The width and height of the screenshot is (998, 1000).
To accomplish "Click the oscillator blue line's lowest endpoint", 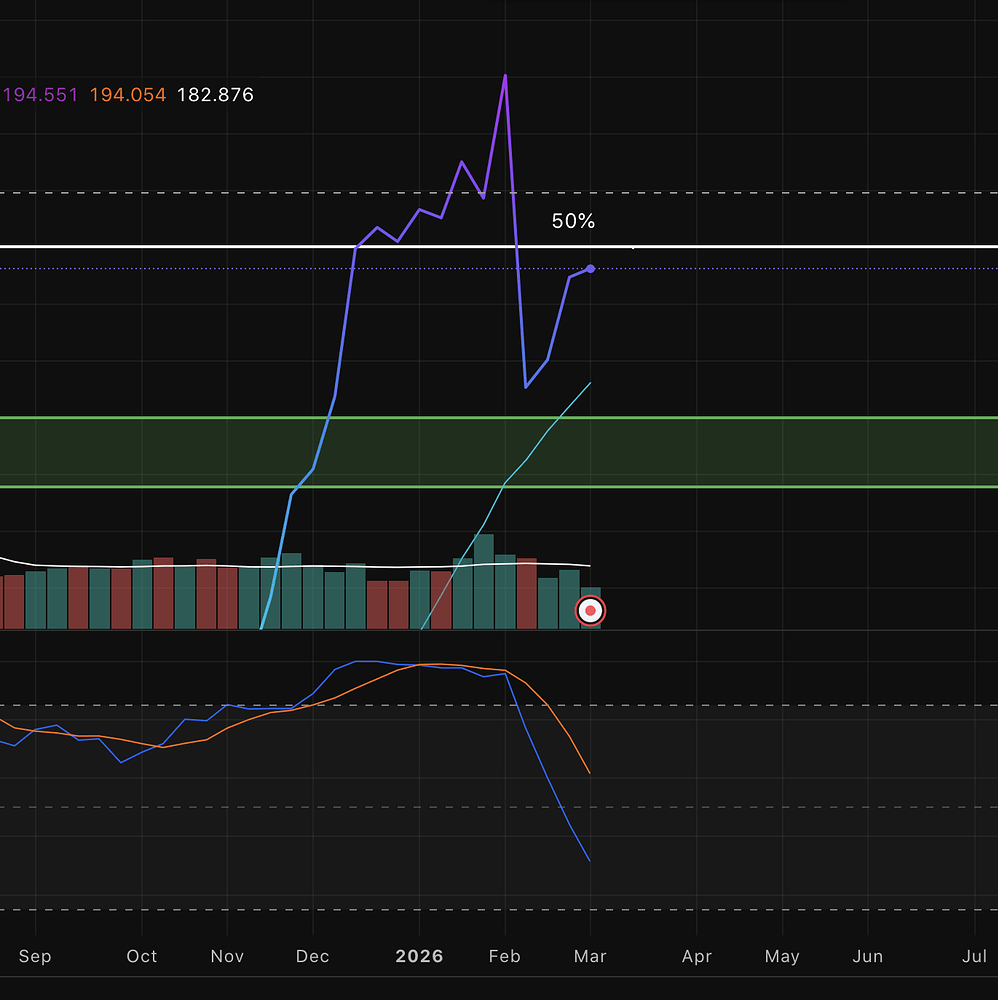I will pos(590,861).
